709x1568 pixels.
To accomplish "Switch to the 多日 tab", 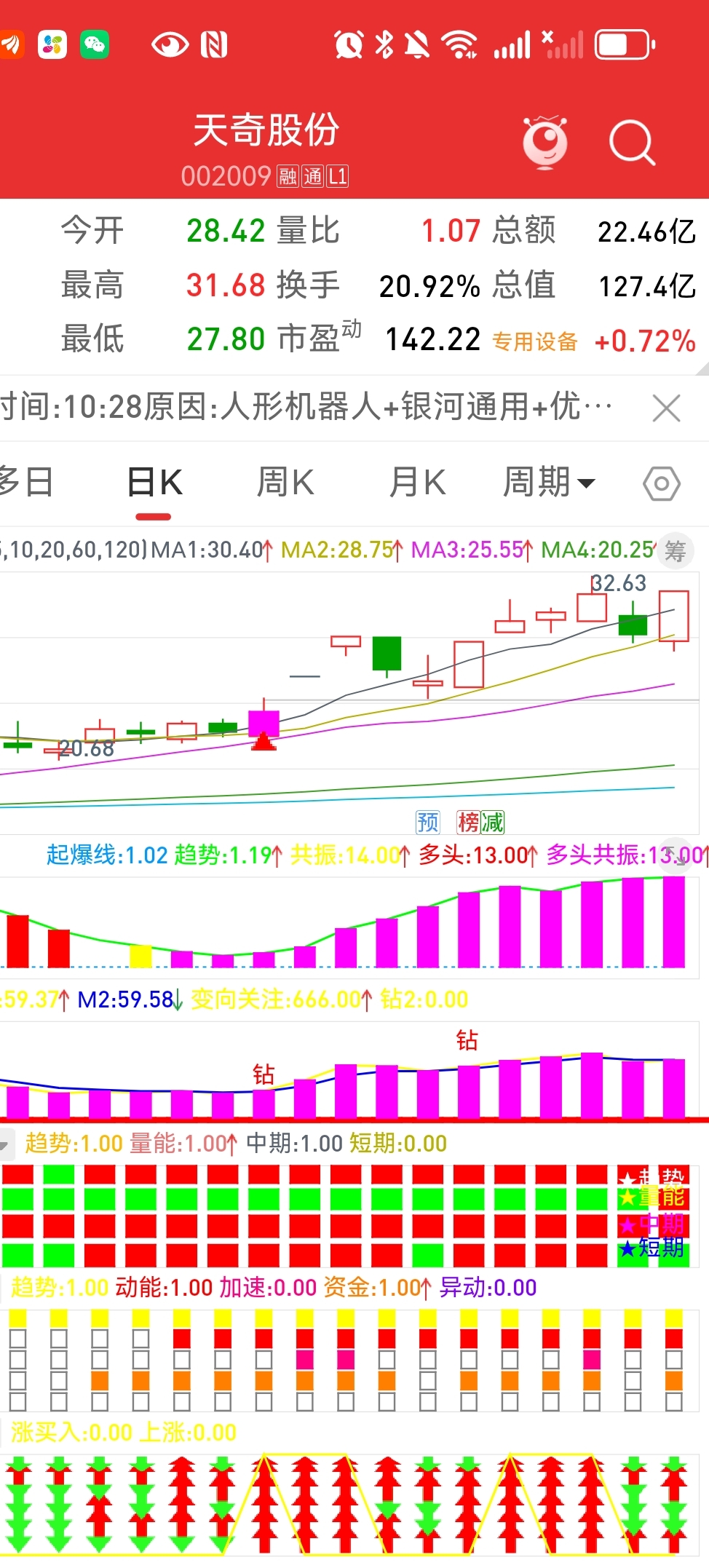I will click(x=26, y=483).
